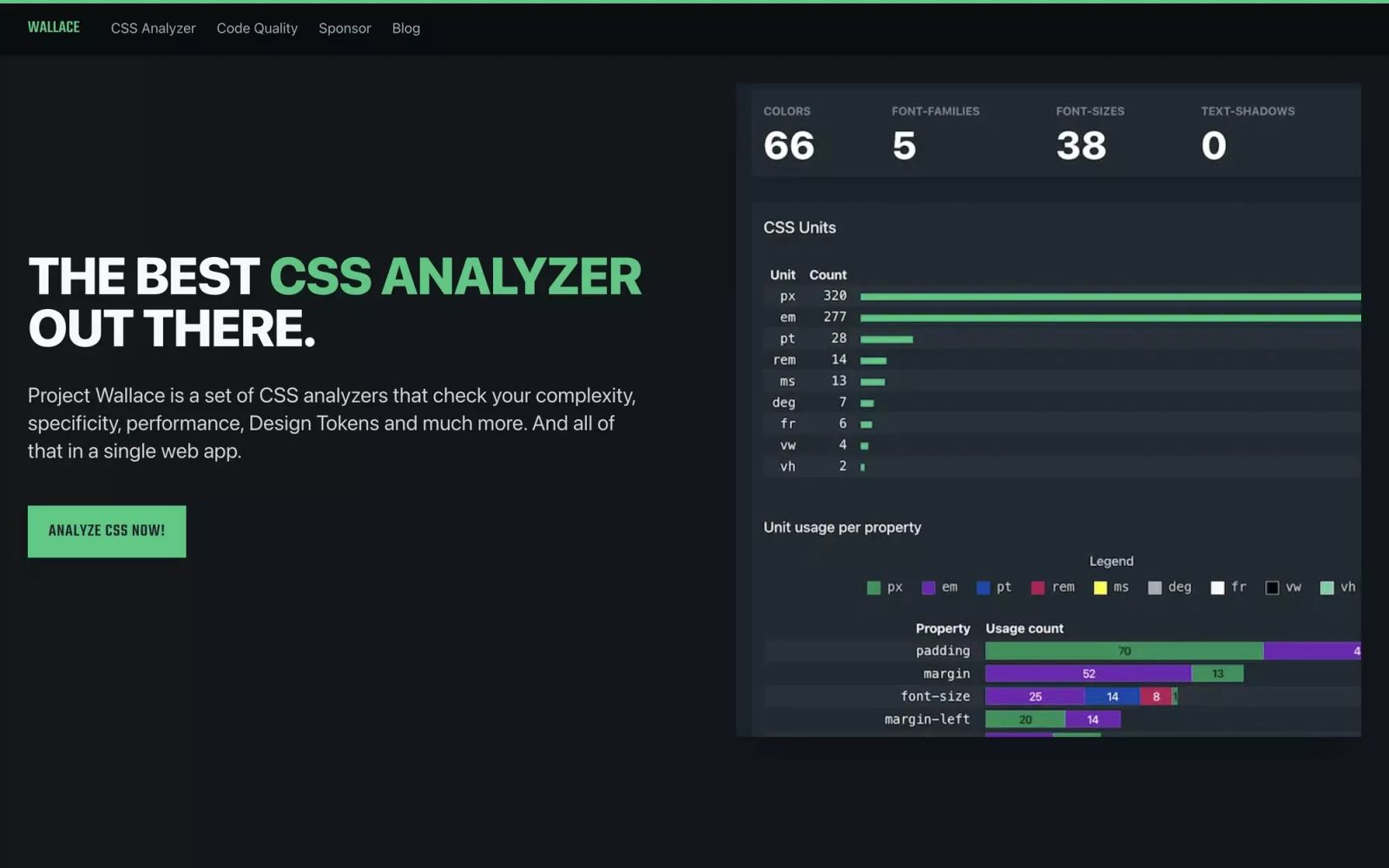Click the margin green segment labeled 13

point(1218,674)
